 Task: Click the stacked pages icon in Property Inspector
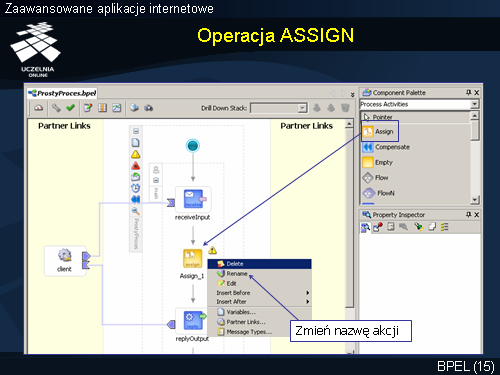tap(432, 227)
